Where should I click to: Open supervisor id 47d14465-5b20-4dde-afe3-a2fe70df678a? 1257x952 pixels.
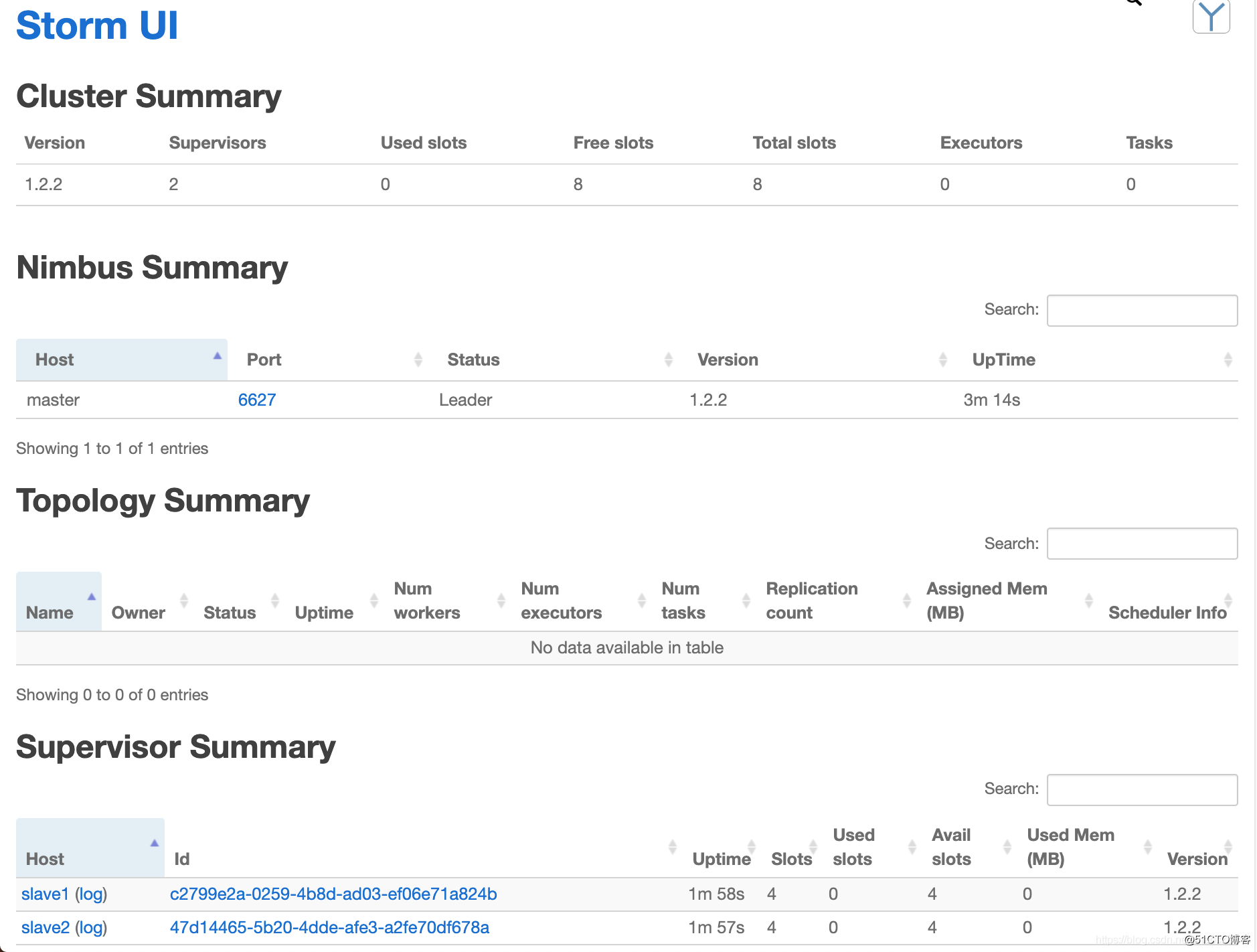(329, 928)
